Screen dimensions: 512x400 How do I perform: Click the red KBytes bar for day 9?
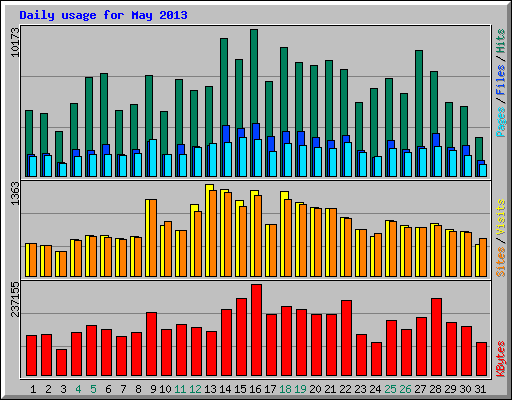[x=151, y=344]
